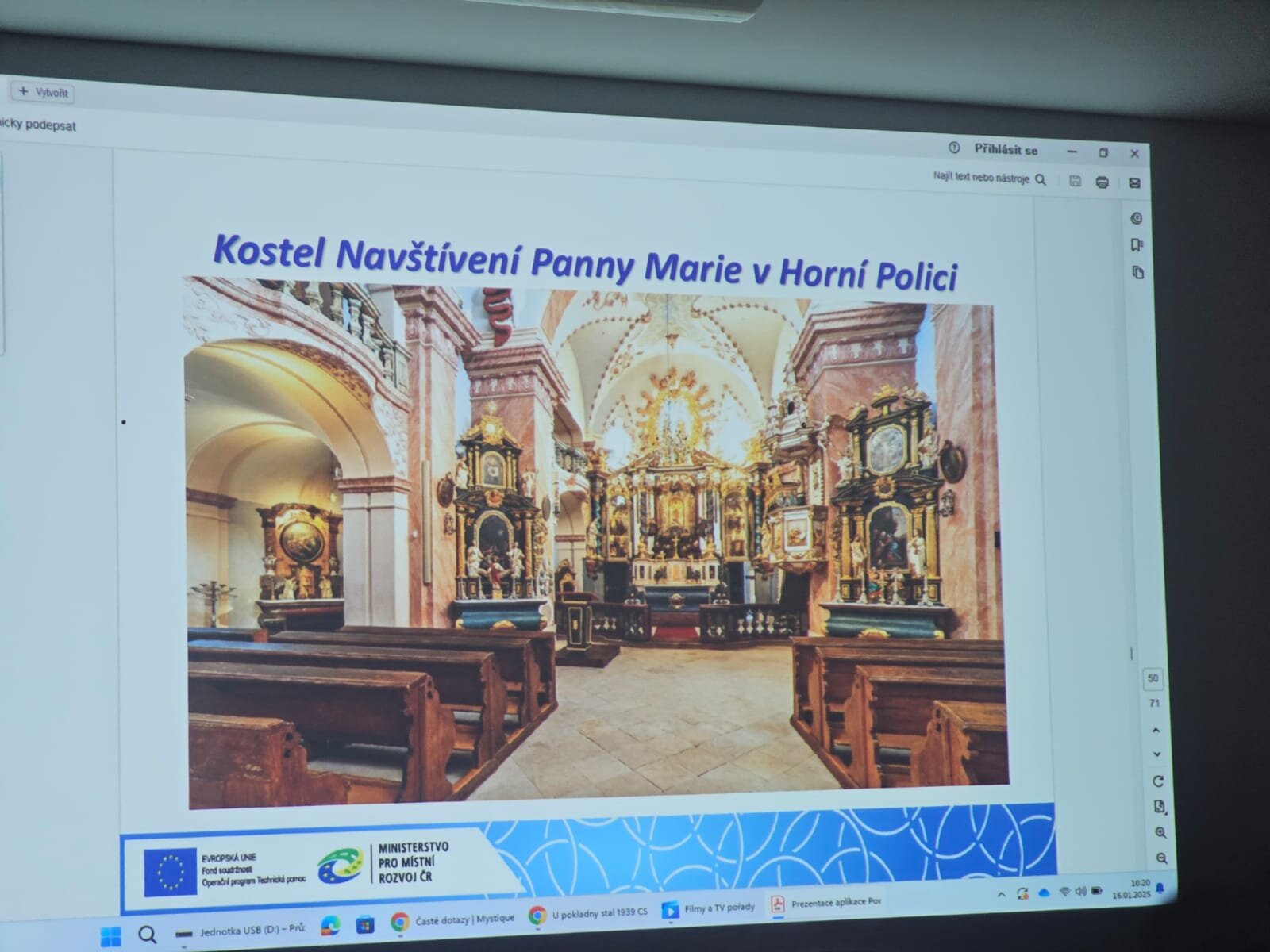Viewport: 1270px width, 952px height.
Task: Open the help question mark icon
Action: [x=954, y=148]
